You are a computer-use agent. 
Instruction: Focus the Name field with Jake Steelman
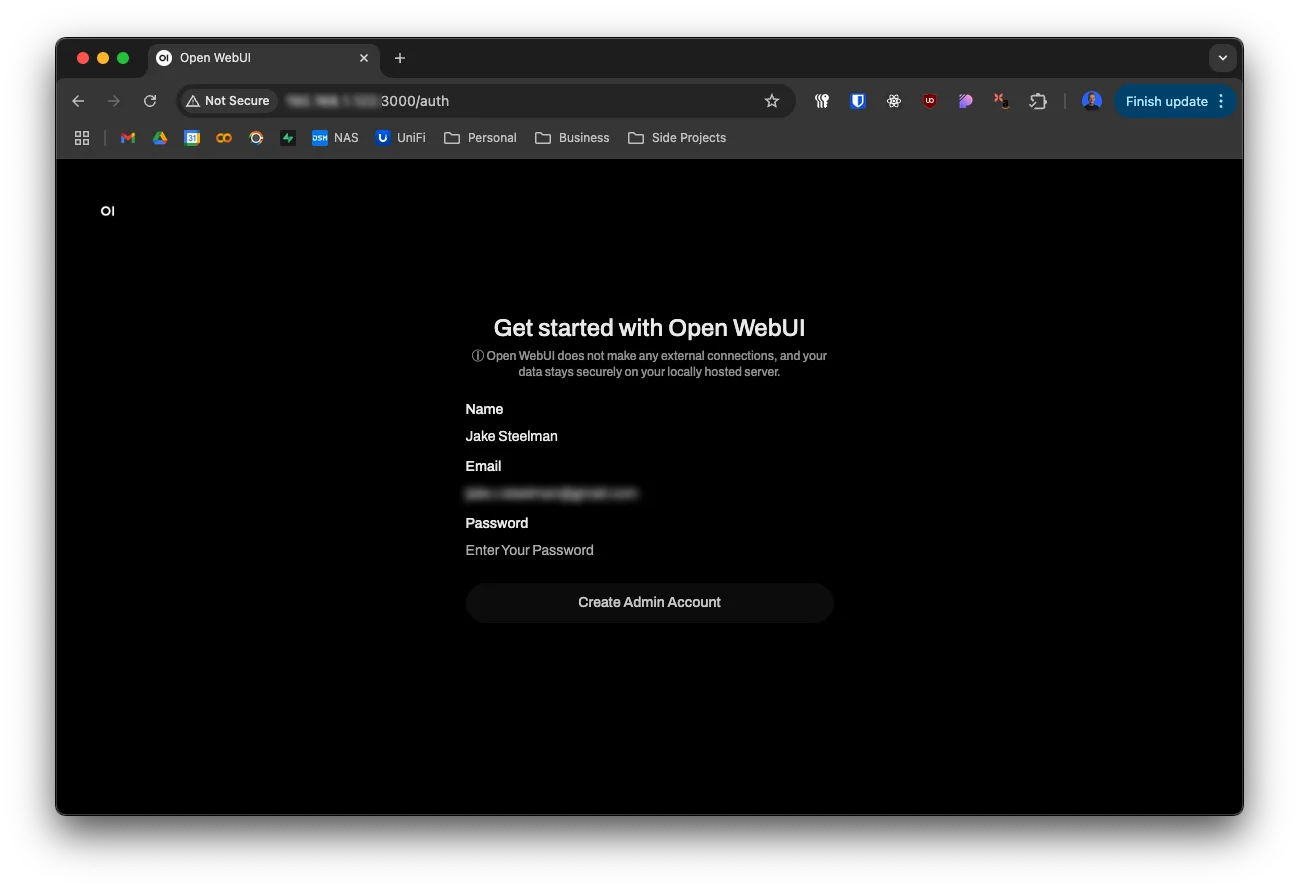pyautogui.click(x=649, y=436)
